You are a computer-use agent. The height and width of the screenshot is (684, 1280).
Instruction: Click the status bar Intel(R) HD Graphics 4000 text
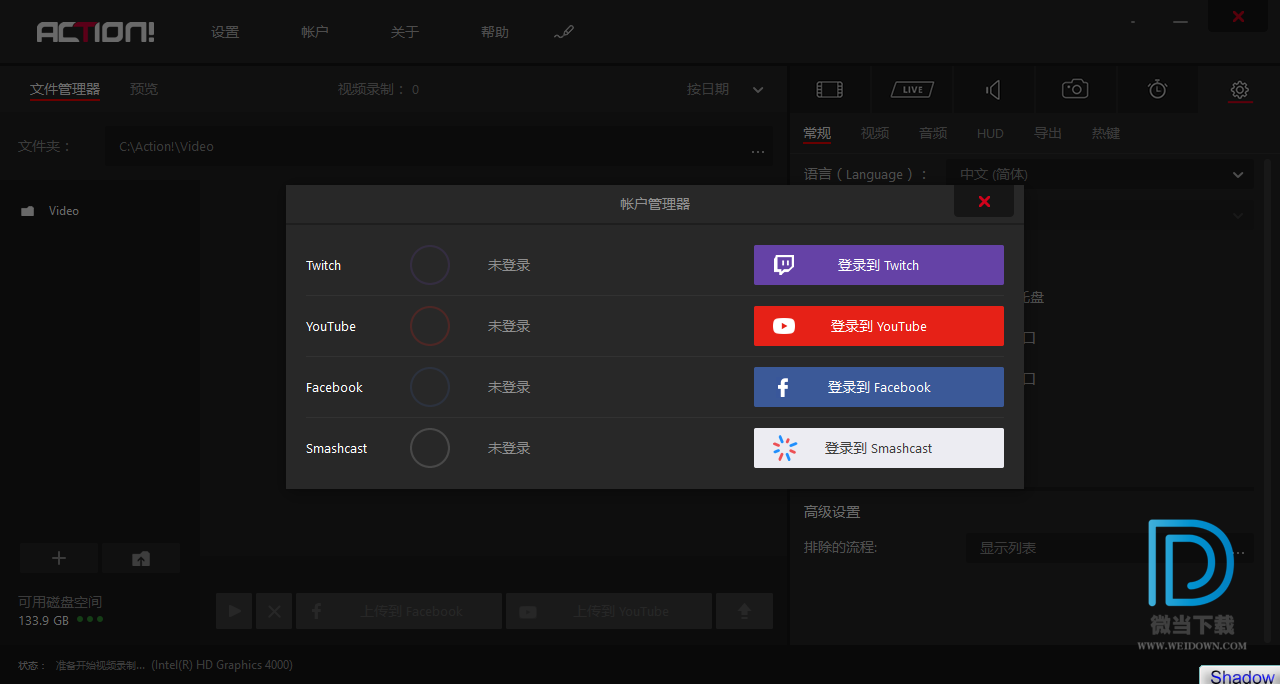222,665
